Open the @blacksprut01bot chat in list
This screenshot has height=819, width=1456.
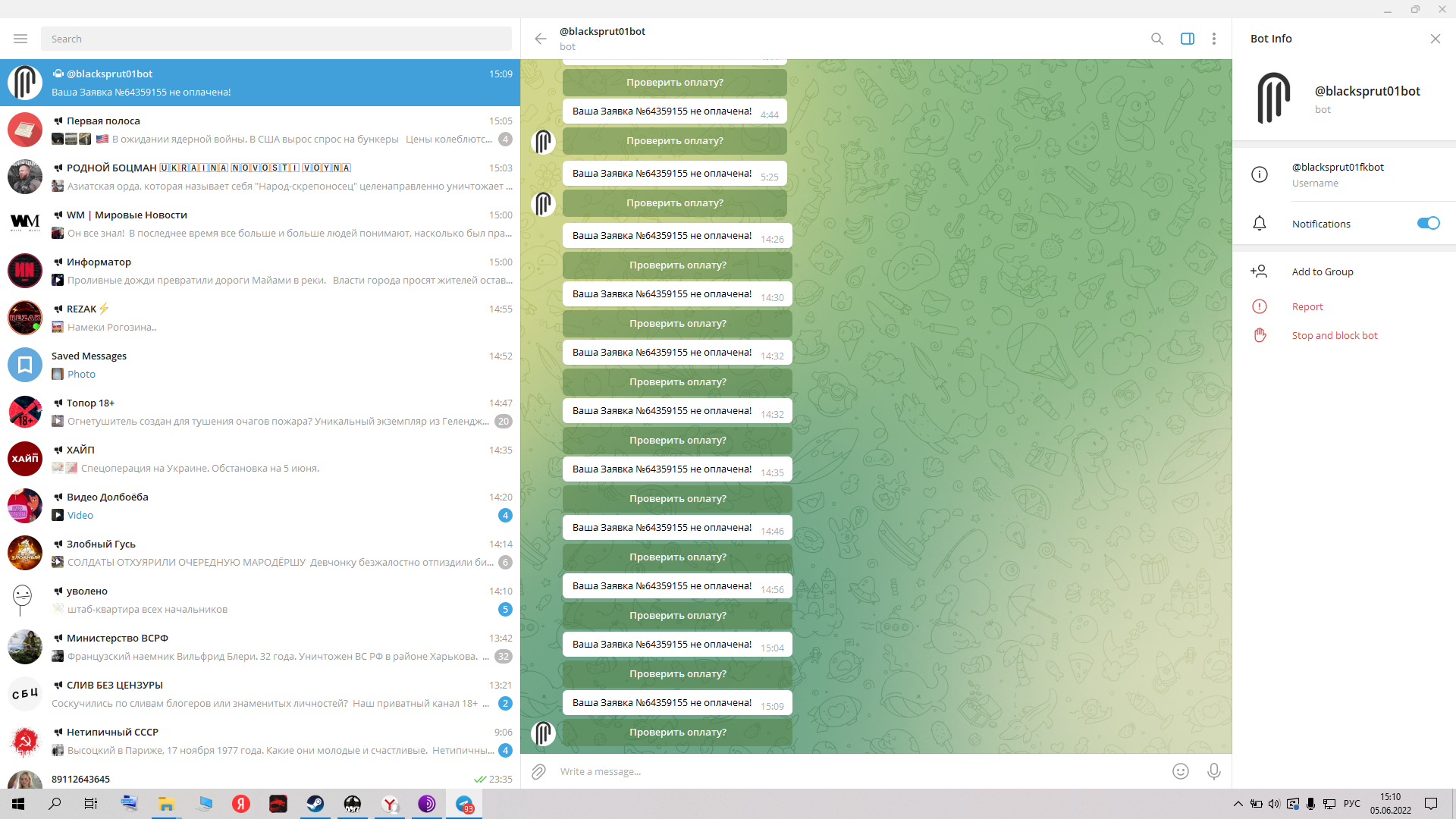click(x=260, y=83)
